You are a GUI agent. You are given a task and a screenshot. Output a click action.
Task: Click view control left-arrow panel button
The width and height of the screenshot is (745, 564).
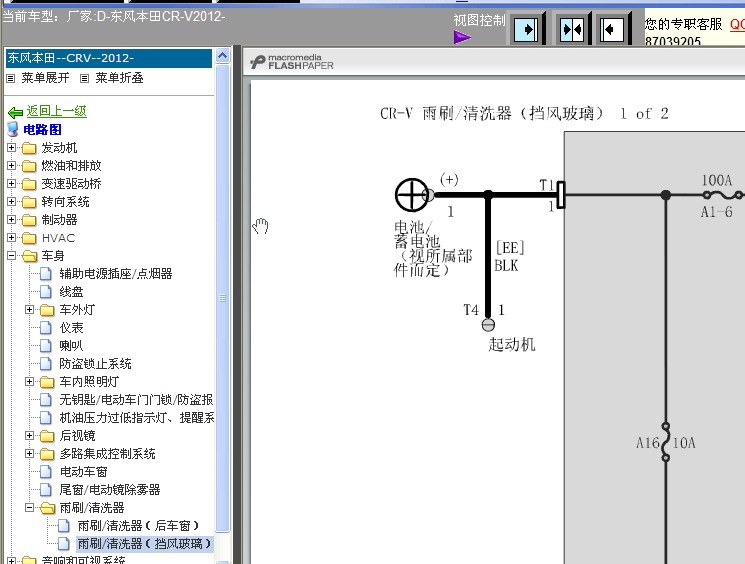(611, 29)
